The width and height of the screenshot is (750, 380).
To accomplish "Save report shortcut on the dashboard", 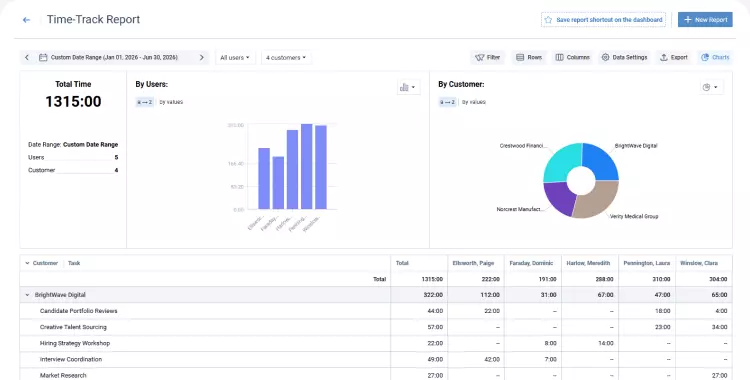I will (603, 20).
